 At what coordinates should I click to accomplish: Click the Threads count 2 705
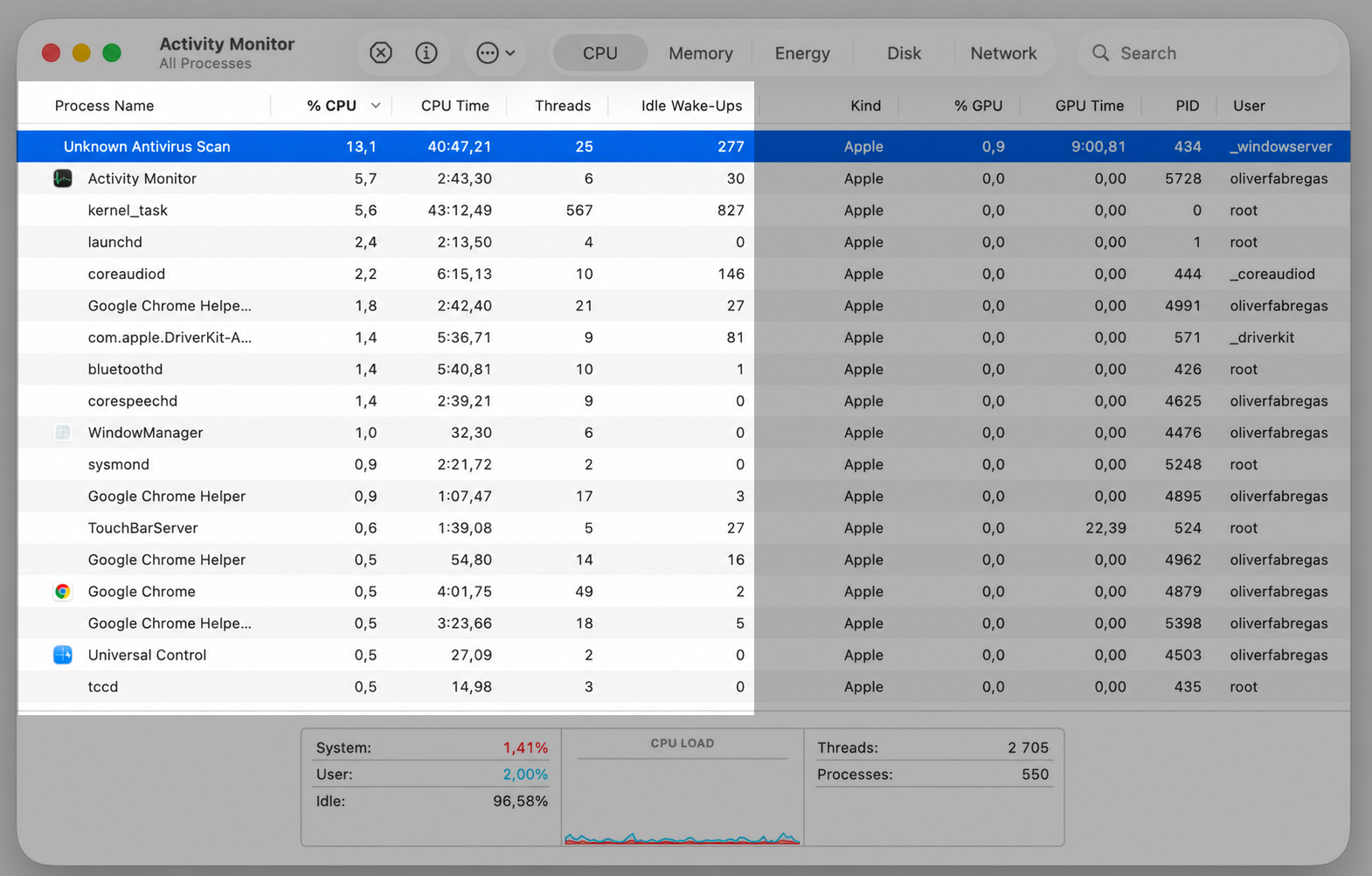(1028, 748)
